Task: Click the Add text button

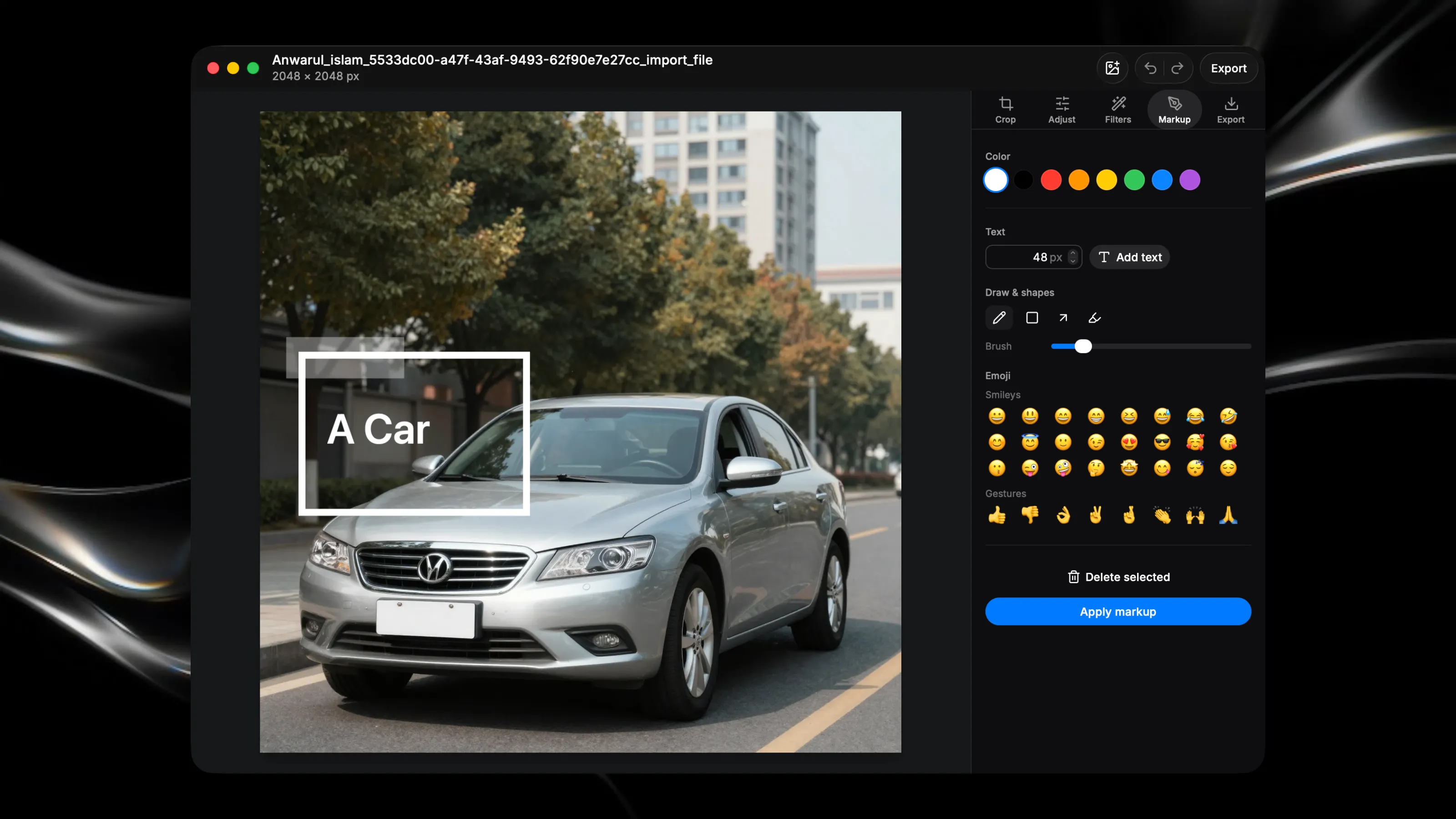Action: coord(1129,257)
